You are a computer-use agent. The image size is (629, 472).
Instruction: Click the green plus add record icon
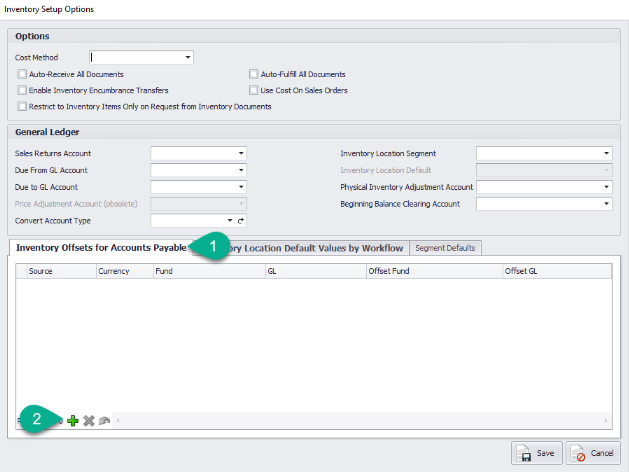click(73, 421)
